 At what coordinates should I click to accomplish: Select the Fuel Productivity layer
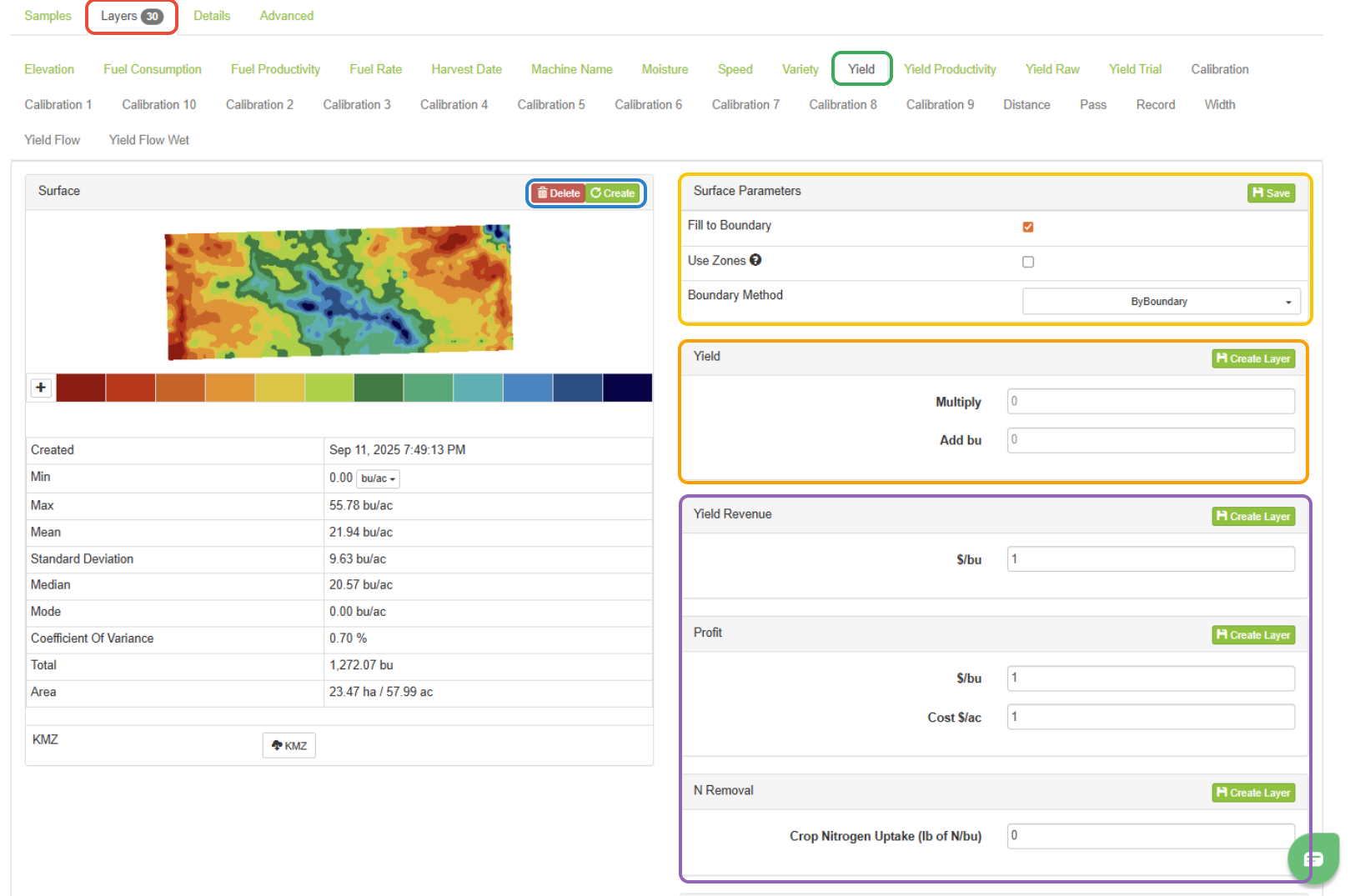click(x=275, y=69)
